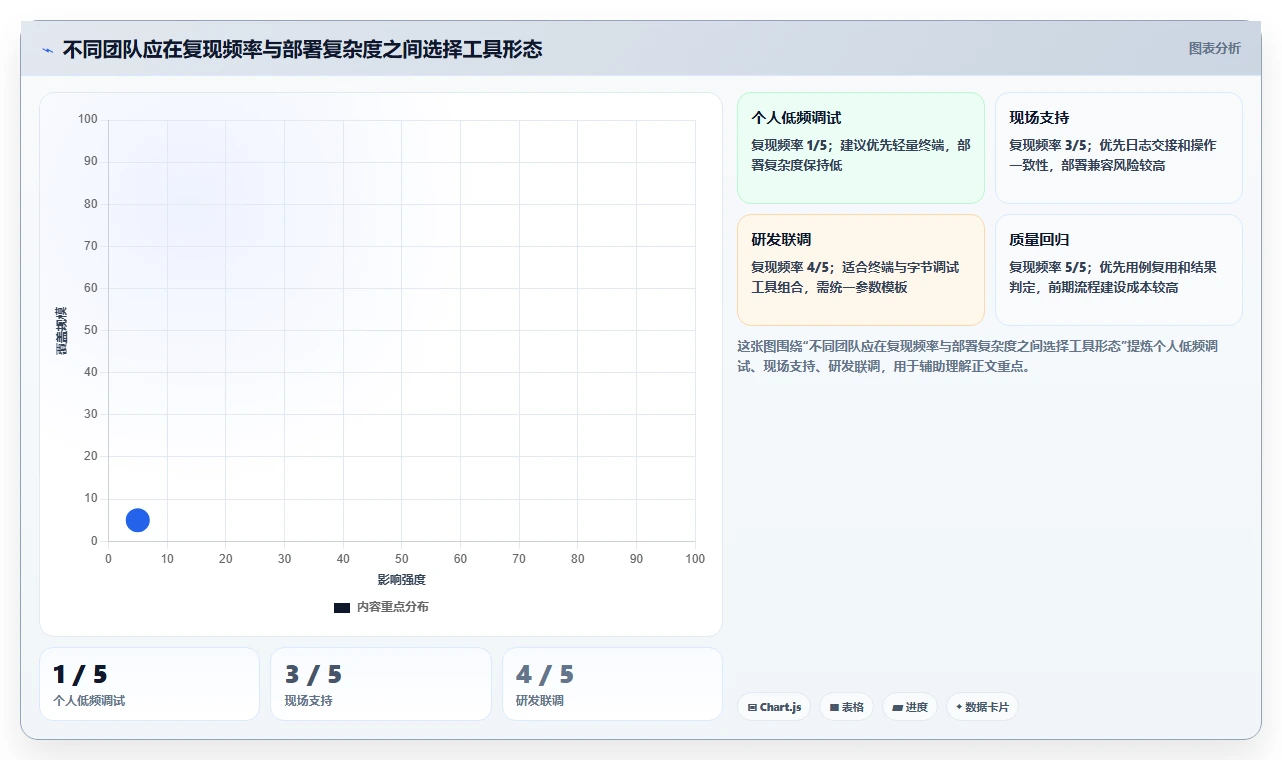
Task: Click the 数据卡片 tag chip
Action: (982, 707)
